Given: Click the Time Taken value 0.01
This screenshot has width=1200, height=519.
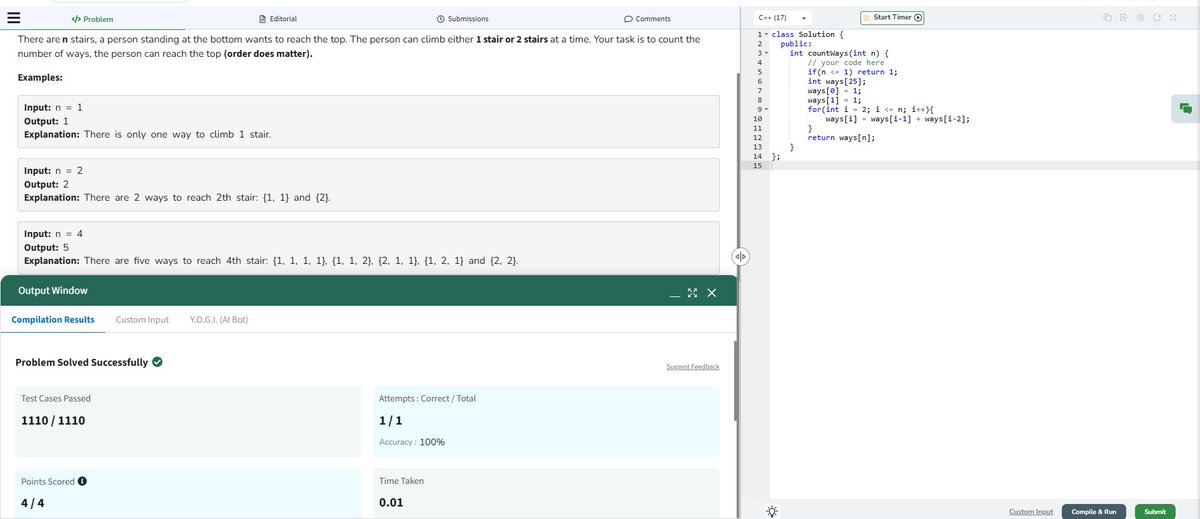Looking at the screenshot, I should (391, 502).
